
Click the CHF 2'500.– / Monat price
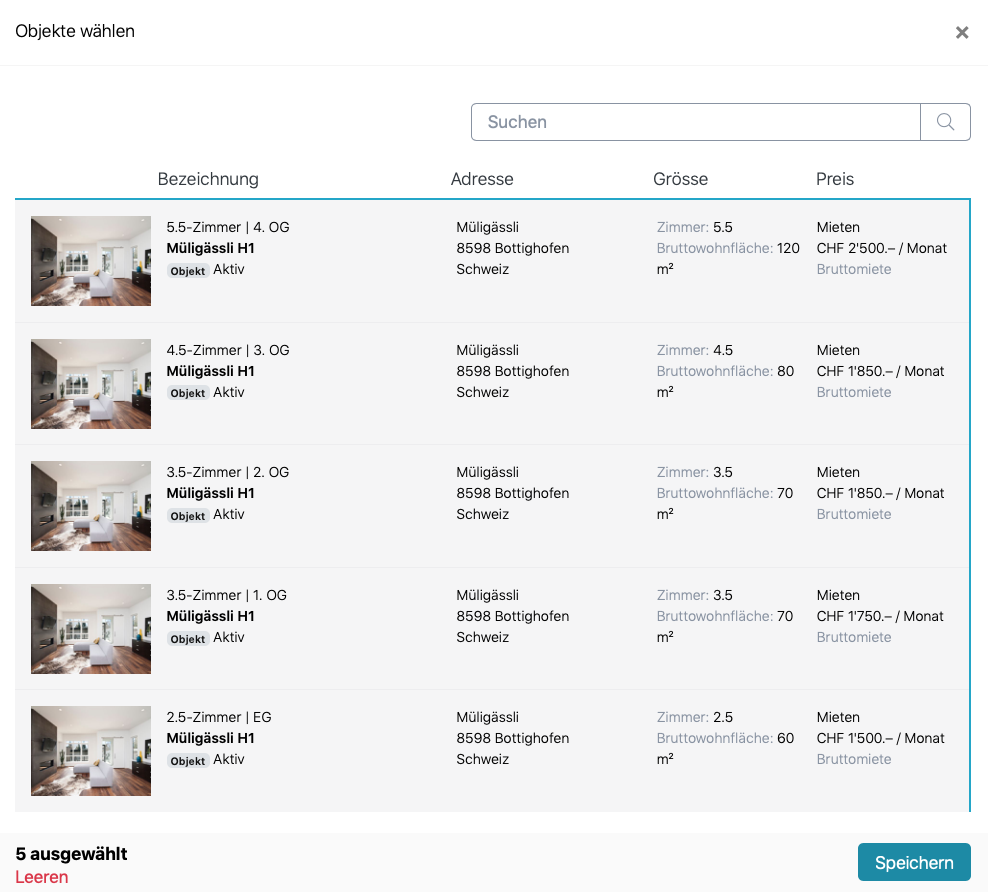point(880,248)
